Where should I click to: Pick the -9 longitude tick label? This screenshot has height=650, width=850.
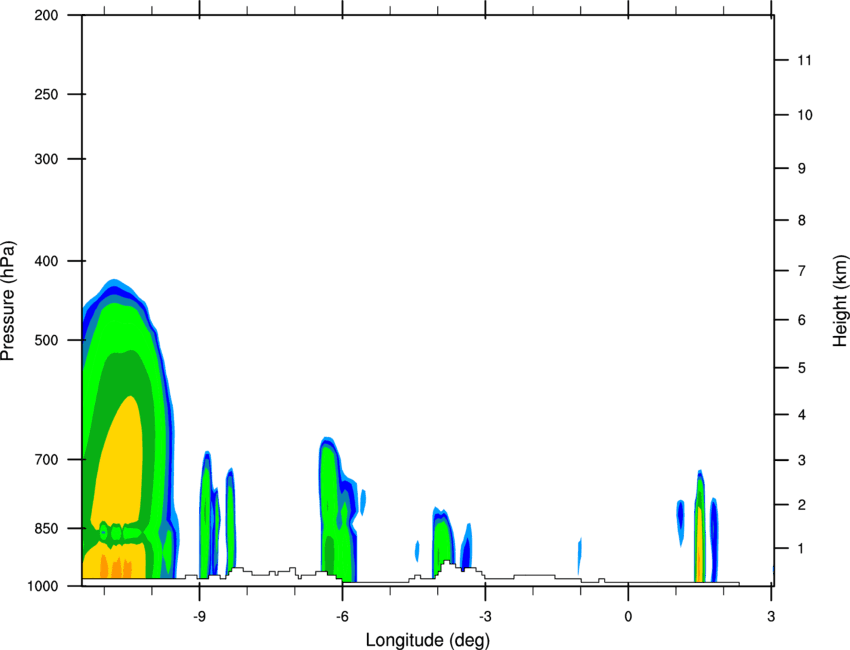199,616
